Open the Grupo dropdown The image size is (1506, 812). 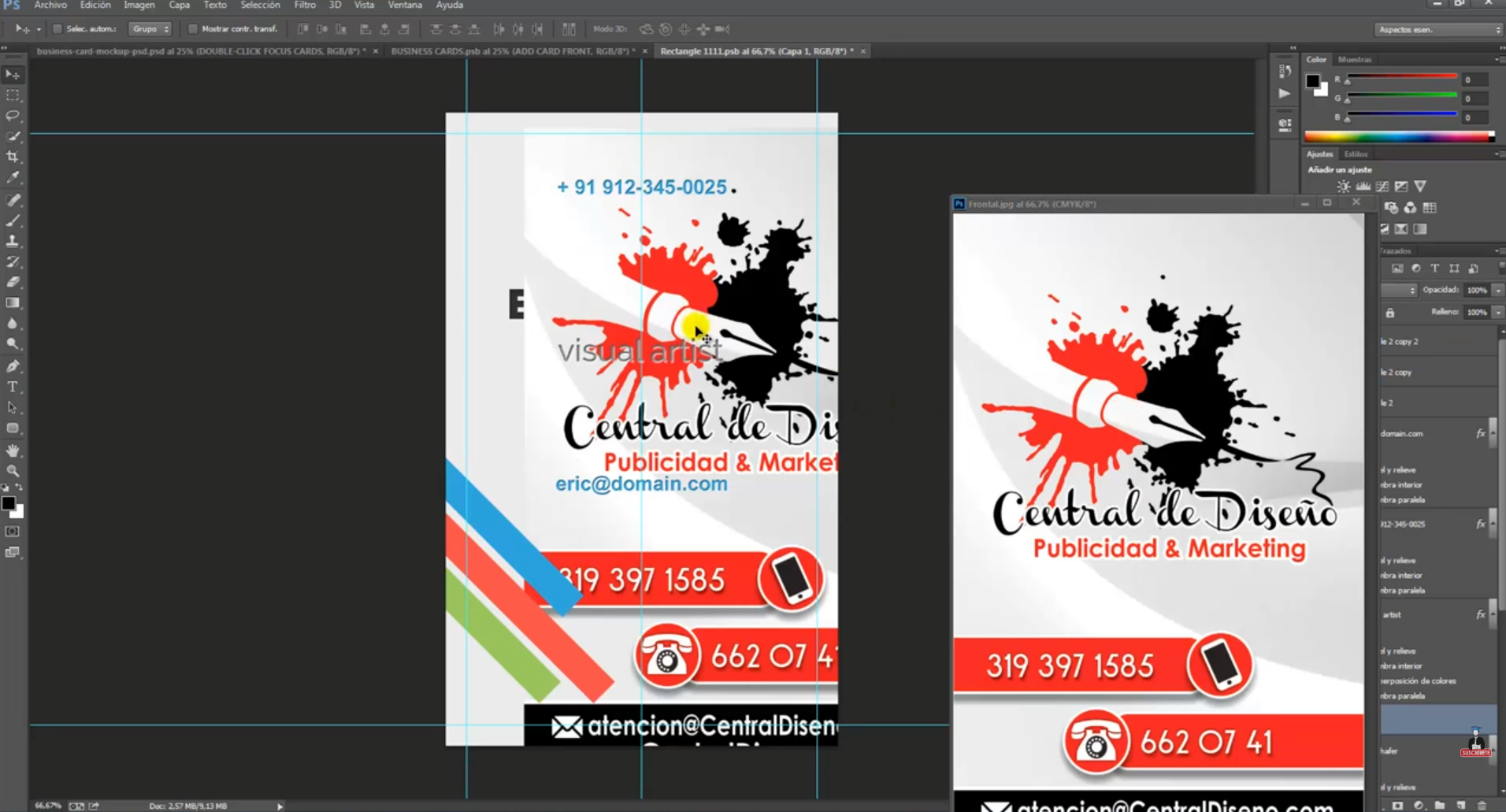coord(150,29)
